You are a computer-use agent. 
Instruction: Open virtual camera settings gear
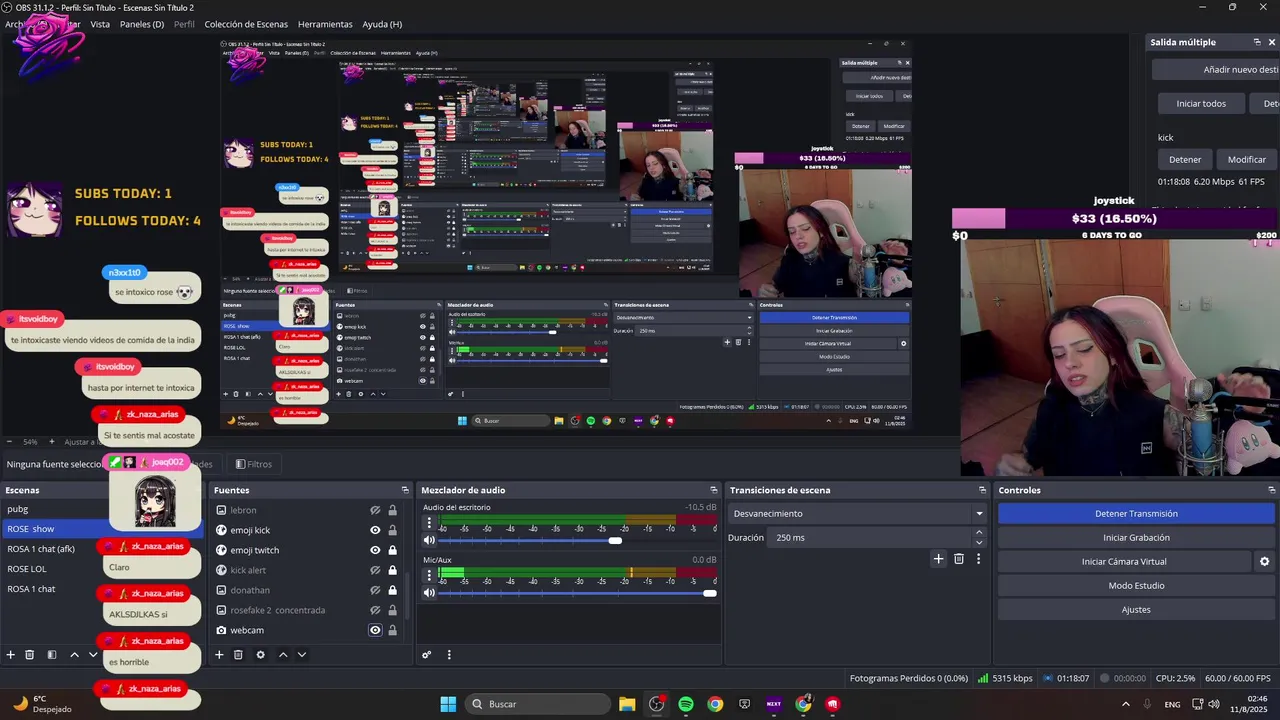coord(1265,562)
